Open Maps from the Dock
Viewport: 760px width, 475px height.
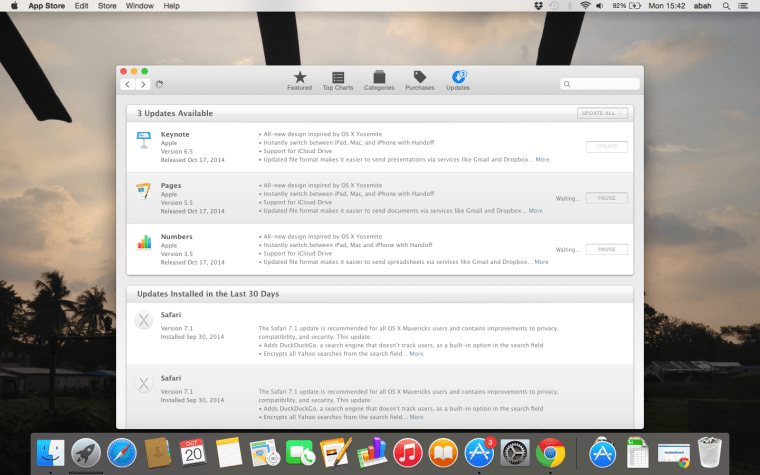(265, 453)
